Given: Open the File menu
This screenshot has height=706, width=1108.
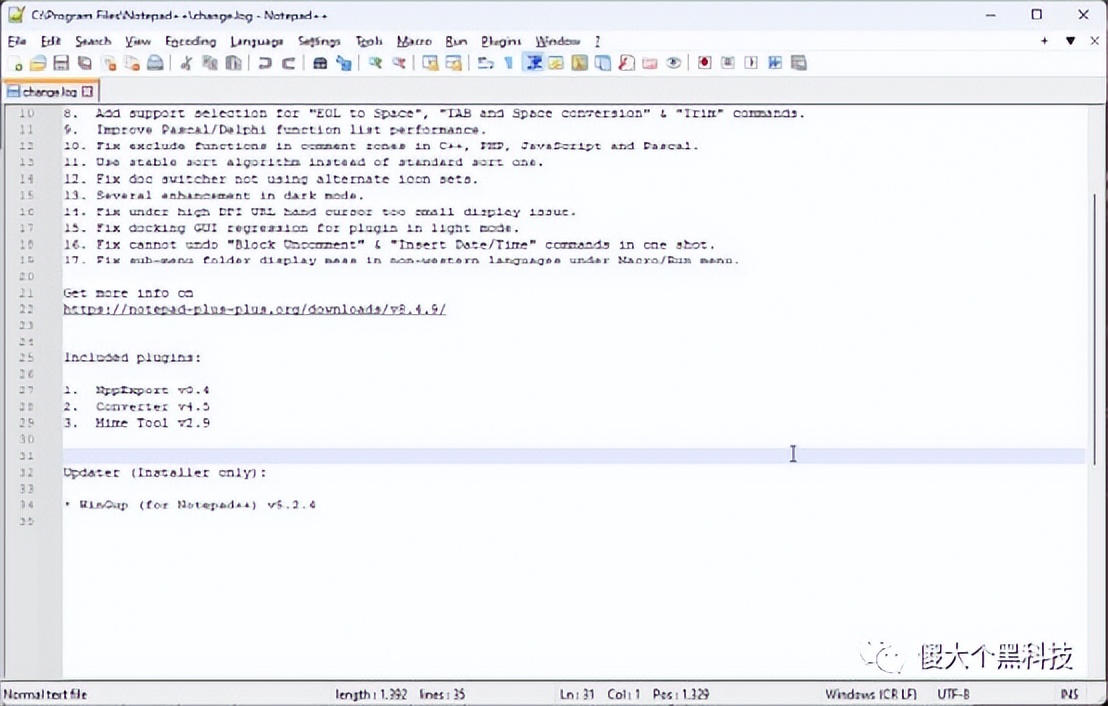Looking at the screenshot, I should (17, 41).
